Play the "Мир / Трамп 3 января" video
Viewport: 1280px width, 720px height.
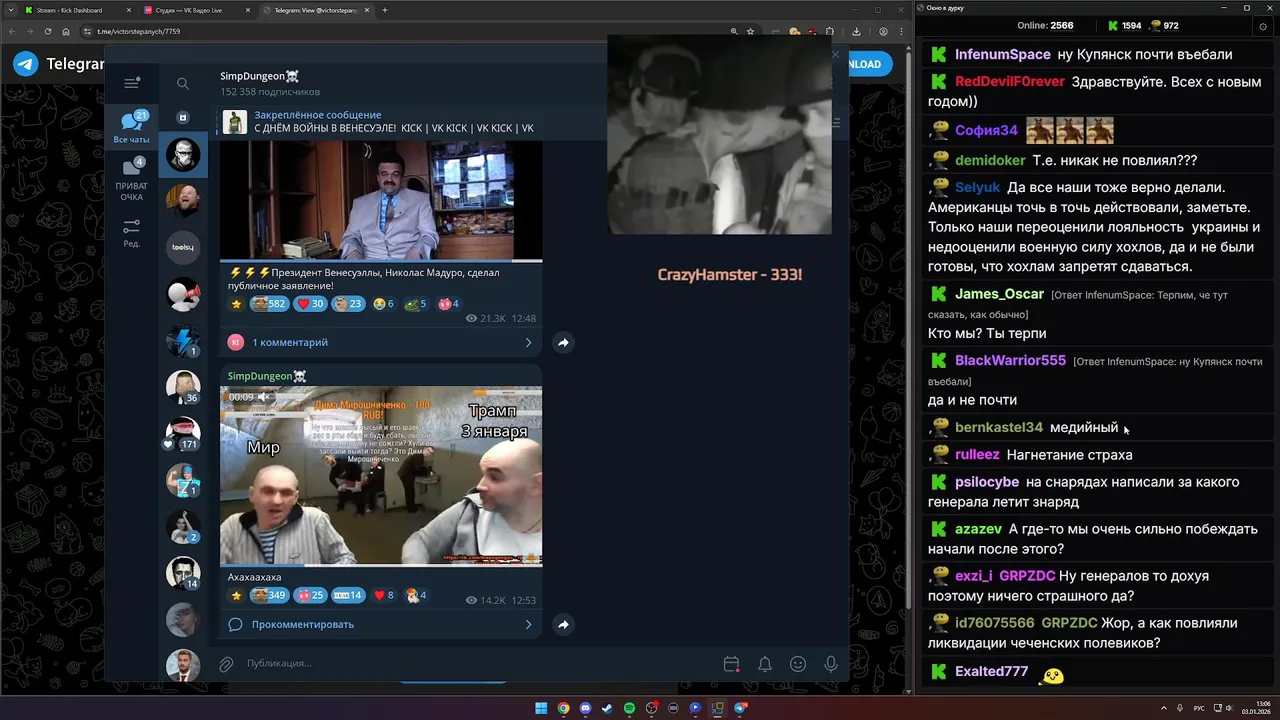(381, 477)
